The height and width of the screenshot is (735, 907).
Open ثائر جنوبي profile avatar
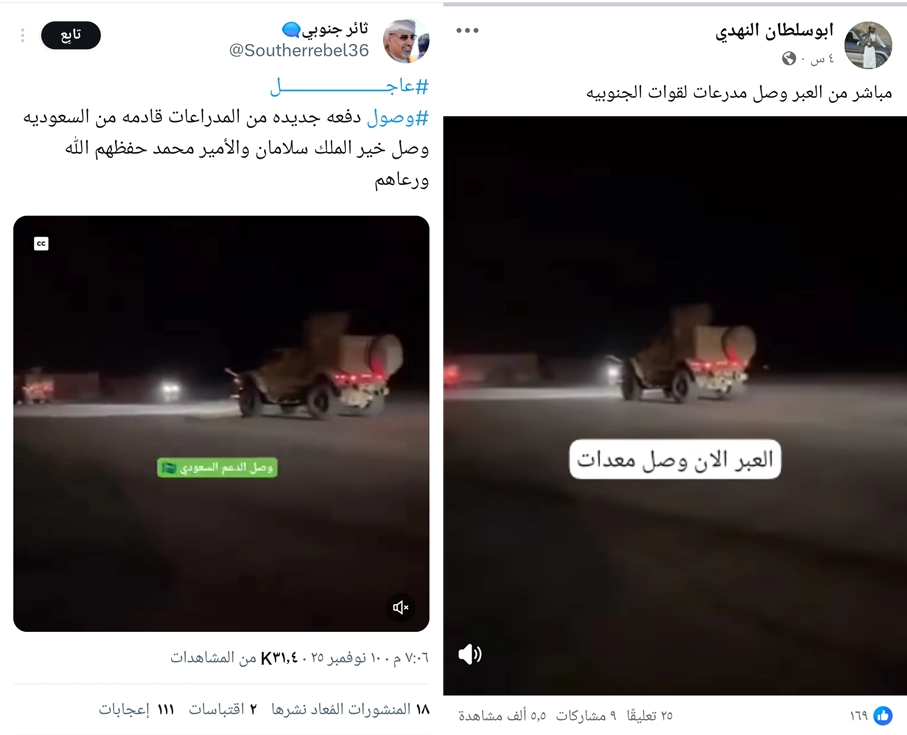pos(406,40)
